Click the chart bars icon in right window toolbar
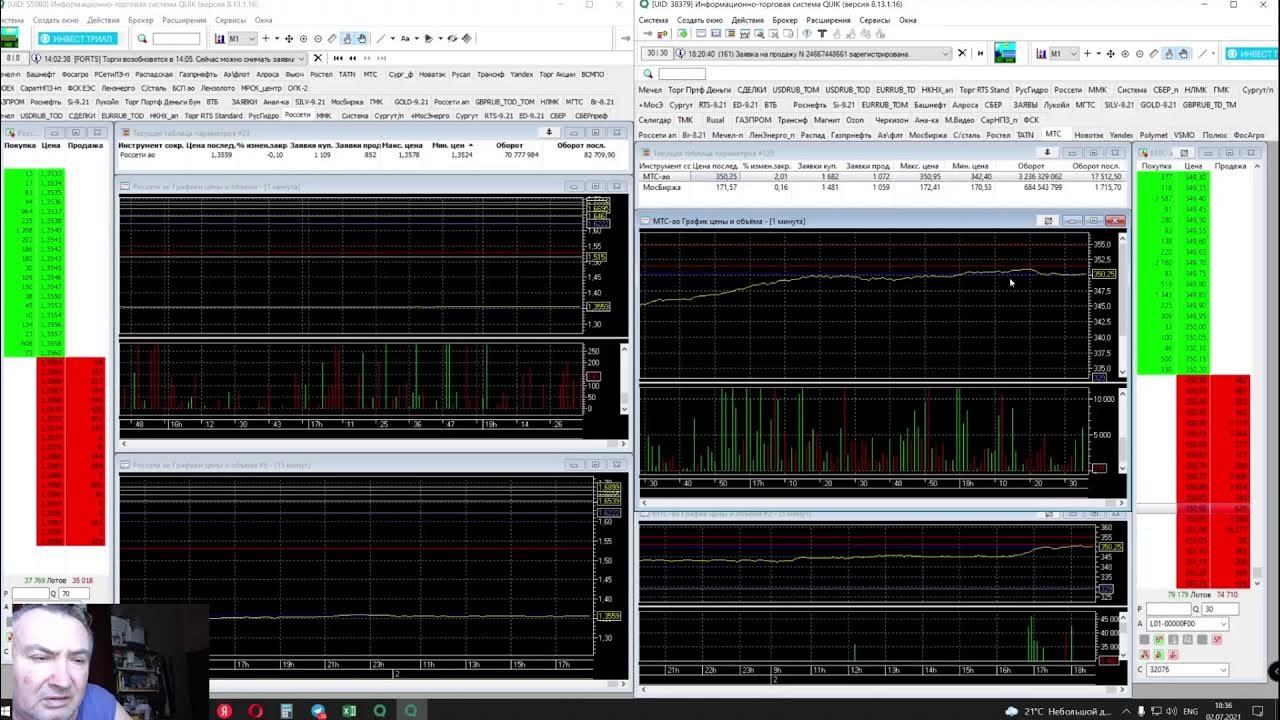The image size is (1280, 720). (x=1039, y=54)
